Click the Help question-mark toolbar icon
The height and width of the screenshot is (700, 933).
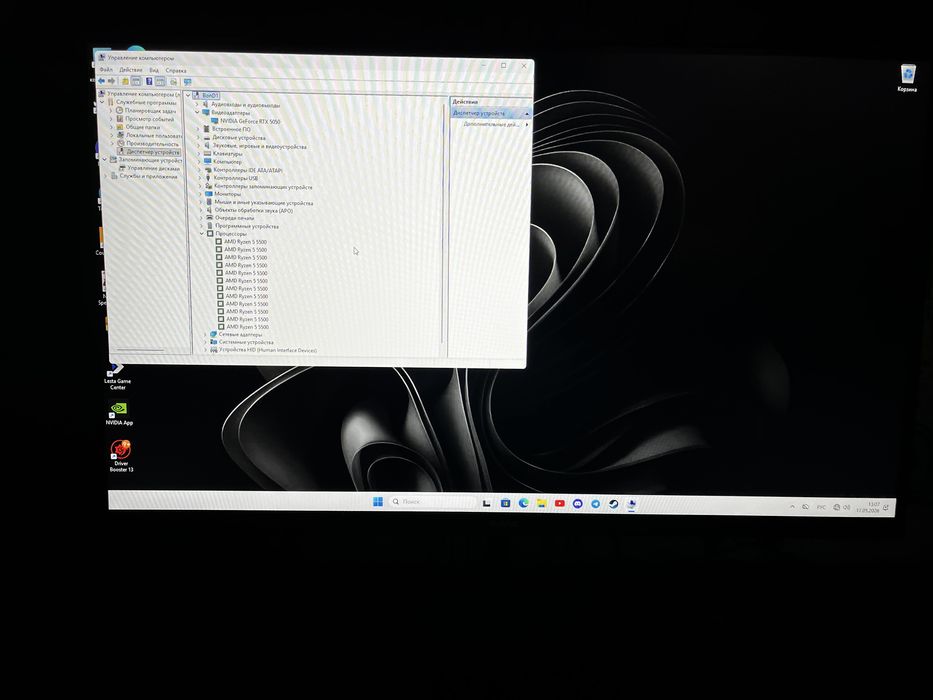(149, 82)
